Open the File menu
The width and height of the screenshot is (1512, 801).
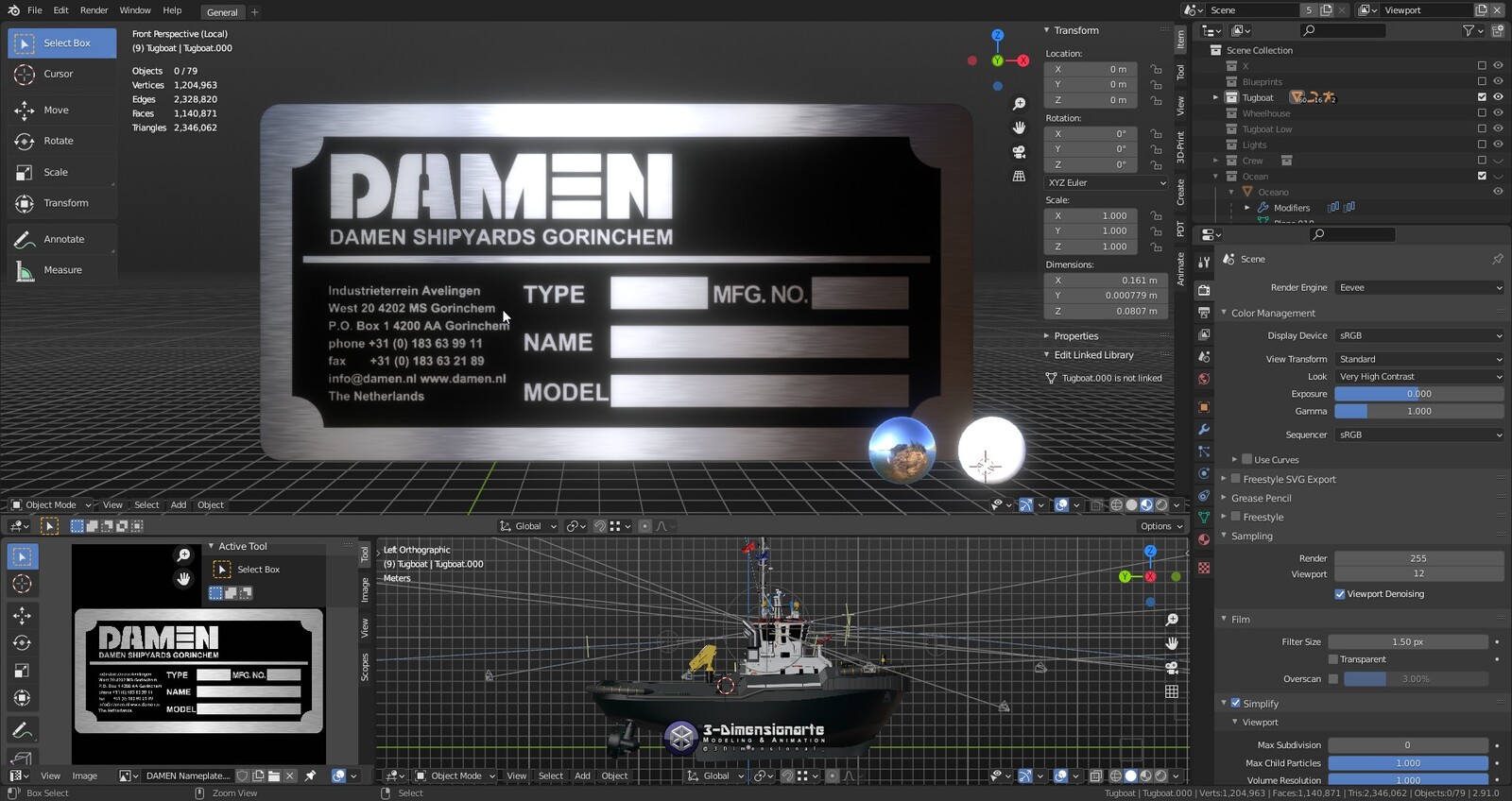pyautogui.click(x=35, y=10)
